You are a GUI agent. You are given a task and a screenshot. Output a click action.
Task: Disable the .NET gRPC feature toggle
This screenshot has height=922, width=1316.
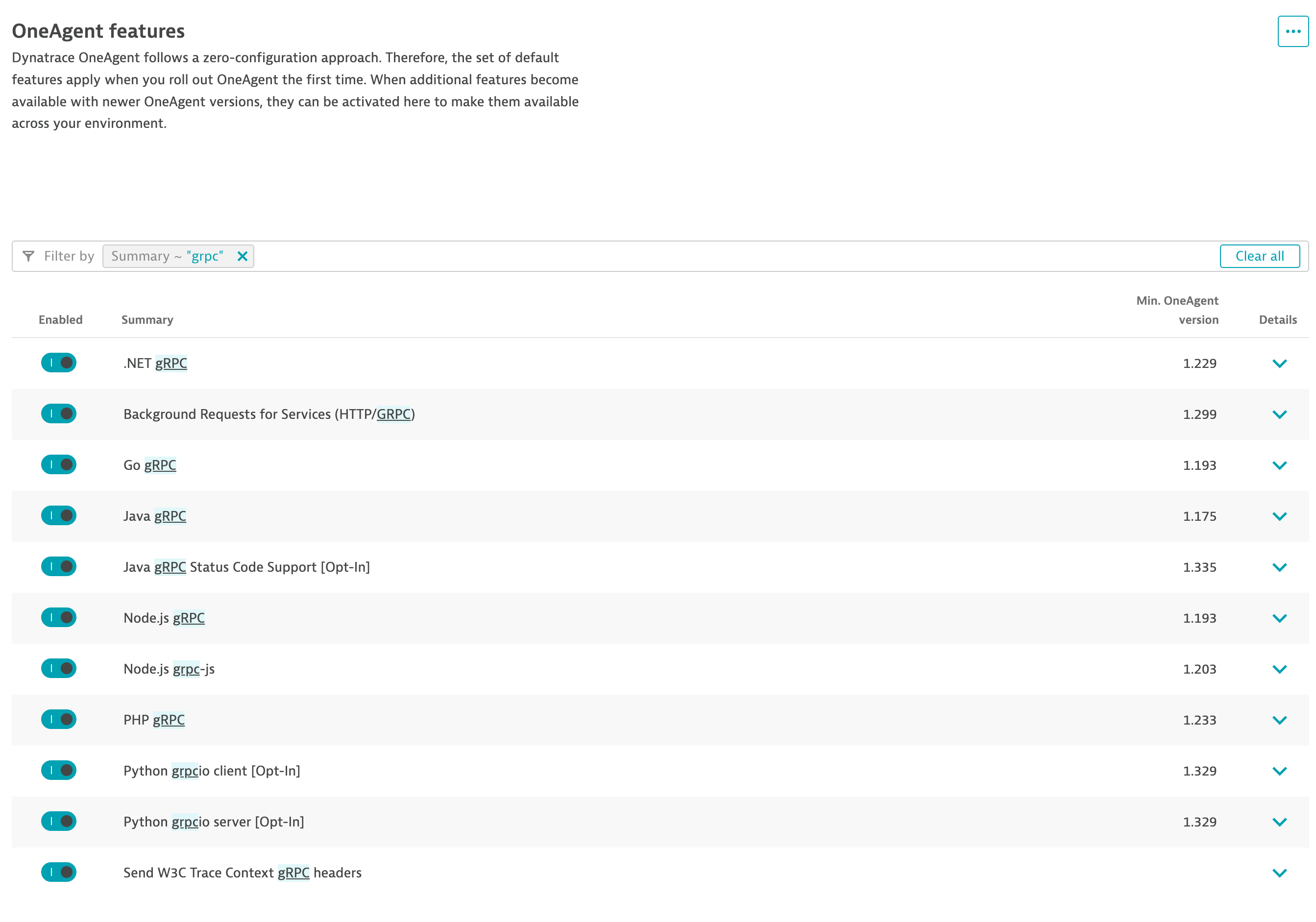tap(58, 363)
